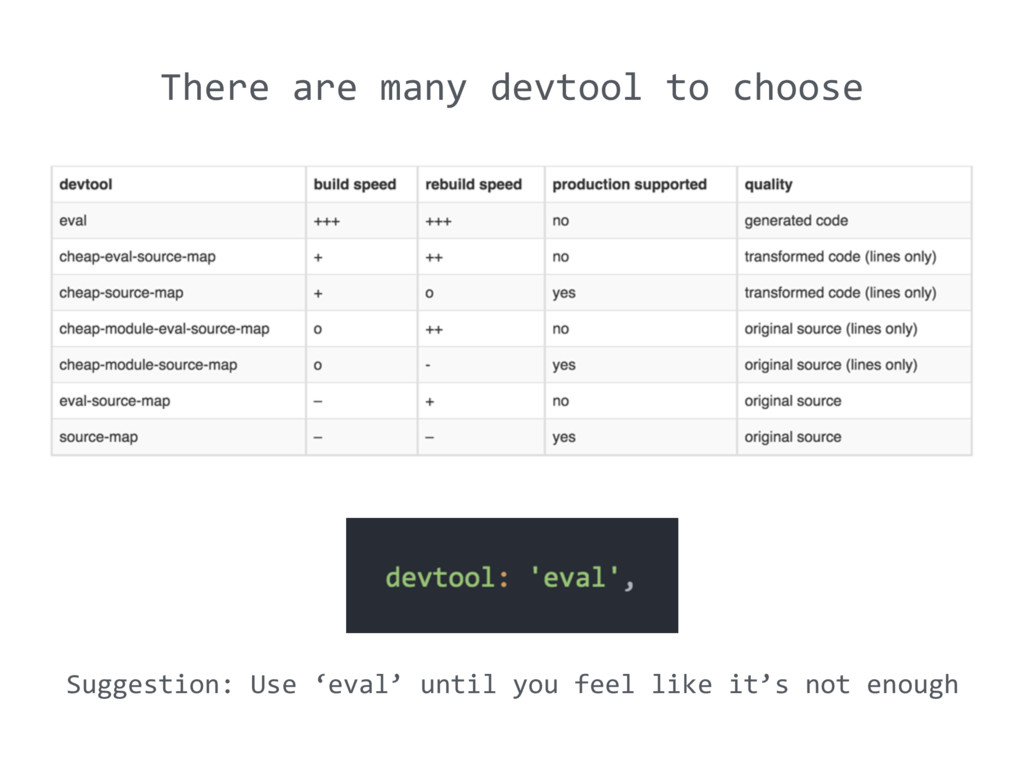The height and width of the screenshot is (768, 1024).
Task: Click 'original source' in the source-map row
Action: coord(793,437)
